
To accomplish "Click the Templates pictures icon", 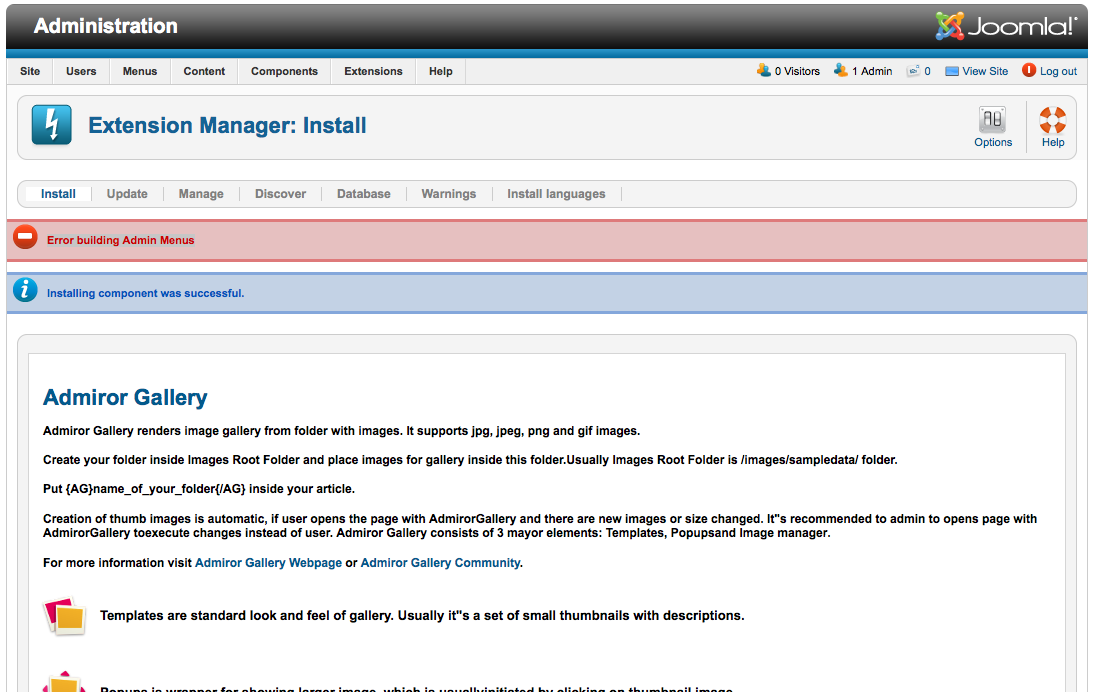I will click(65, 616).
